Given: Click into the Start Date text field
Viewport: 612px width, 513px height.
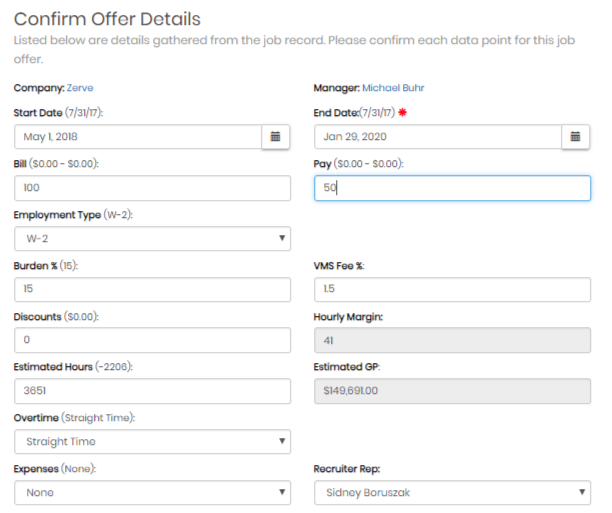Looking at the screenshot, I should pyautogui.click(x=138, y=136).
